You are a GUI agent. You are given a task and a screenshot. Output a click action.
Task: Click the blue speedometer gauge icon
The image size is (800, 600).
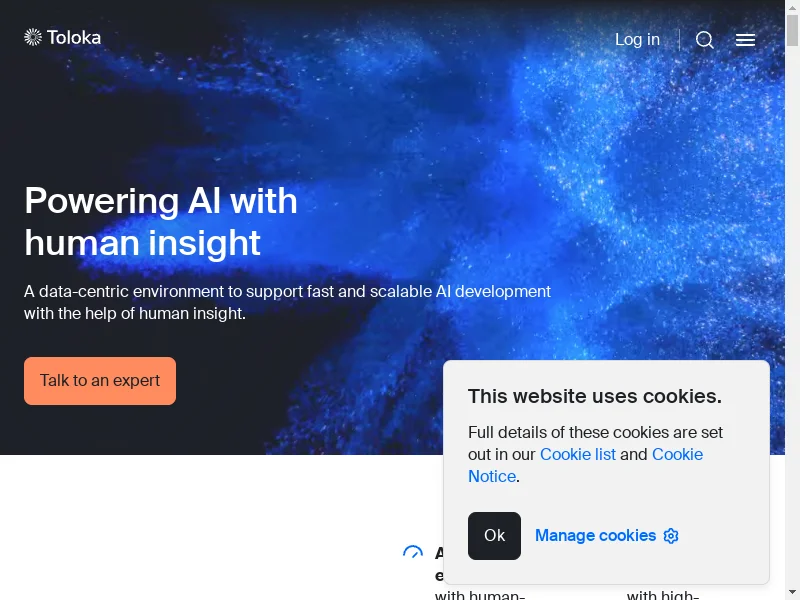[x=413, y=552]
